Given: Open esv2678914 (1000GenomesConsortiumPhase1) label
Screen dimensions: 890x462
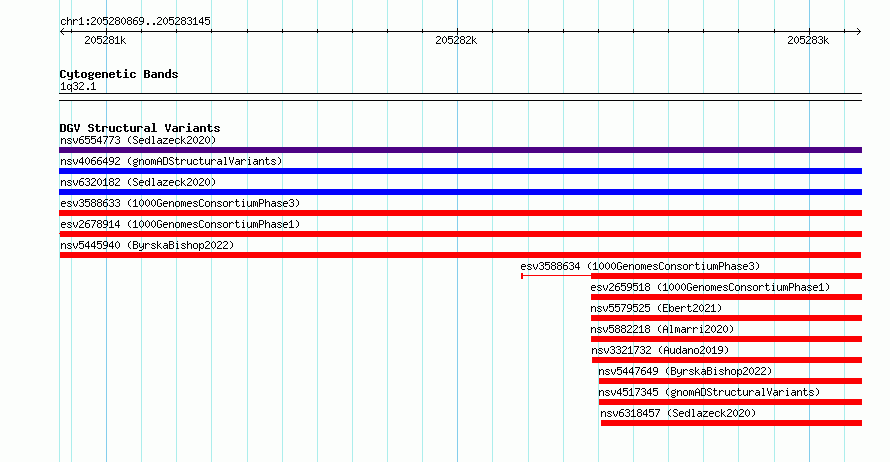Looking at the screenshot, I should point(180,224).
